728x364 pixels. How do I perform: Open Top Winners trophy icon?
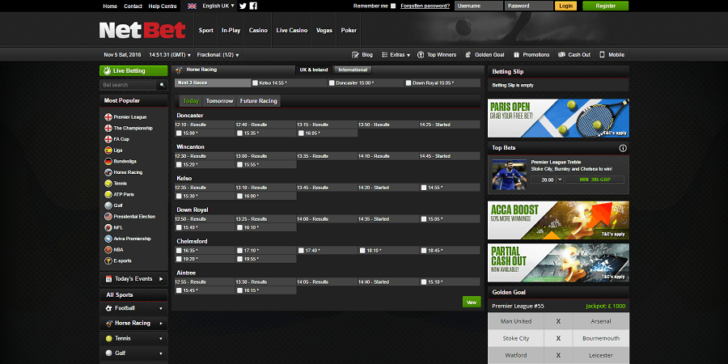tap(421, 55)
